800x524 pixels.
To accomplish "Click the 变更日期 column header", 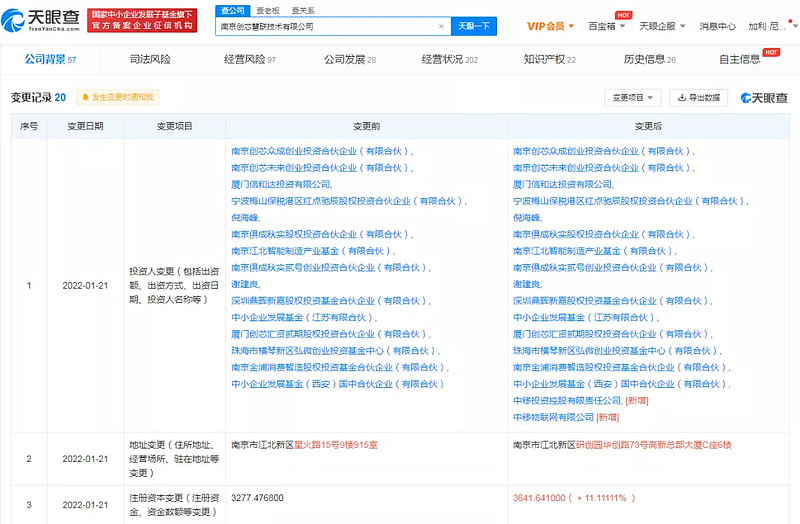I will point(85,126).
